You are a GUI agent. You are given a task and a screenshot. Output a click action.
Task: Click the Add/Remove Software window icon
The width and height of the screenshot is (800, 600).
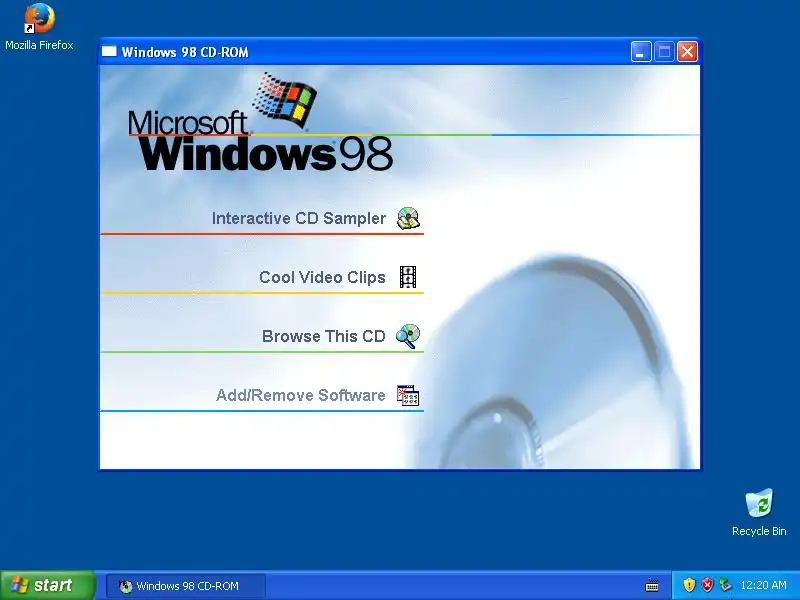coord(408,395)
